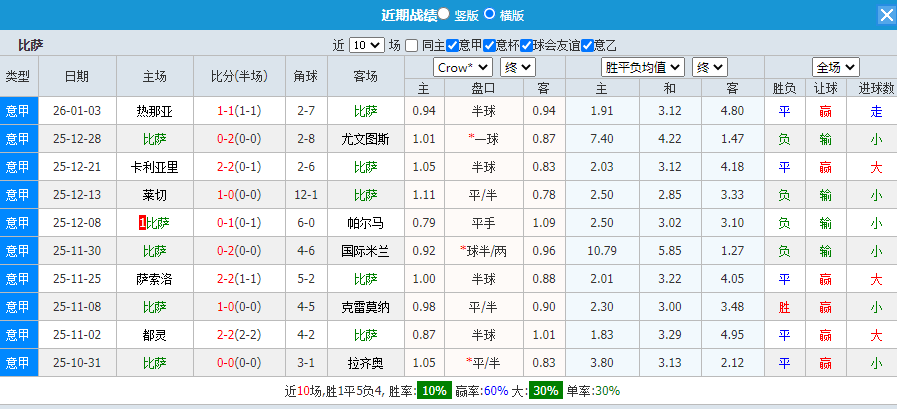Click the 12-1 corner count
Screen dimensions: 897x409
[x=305, y=195]
